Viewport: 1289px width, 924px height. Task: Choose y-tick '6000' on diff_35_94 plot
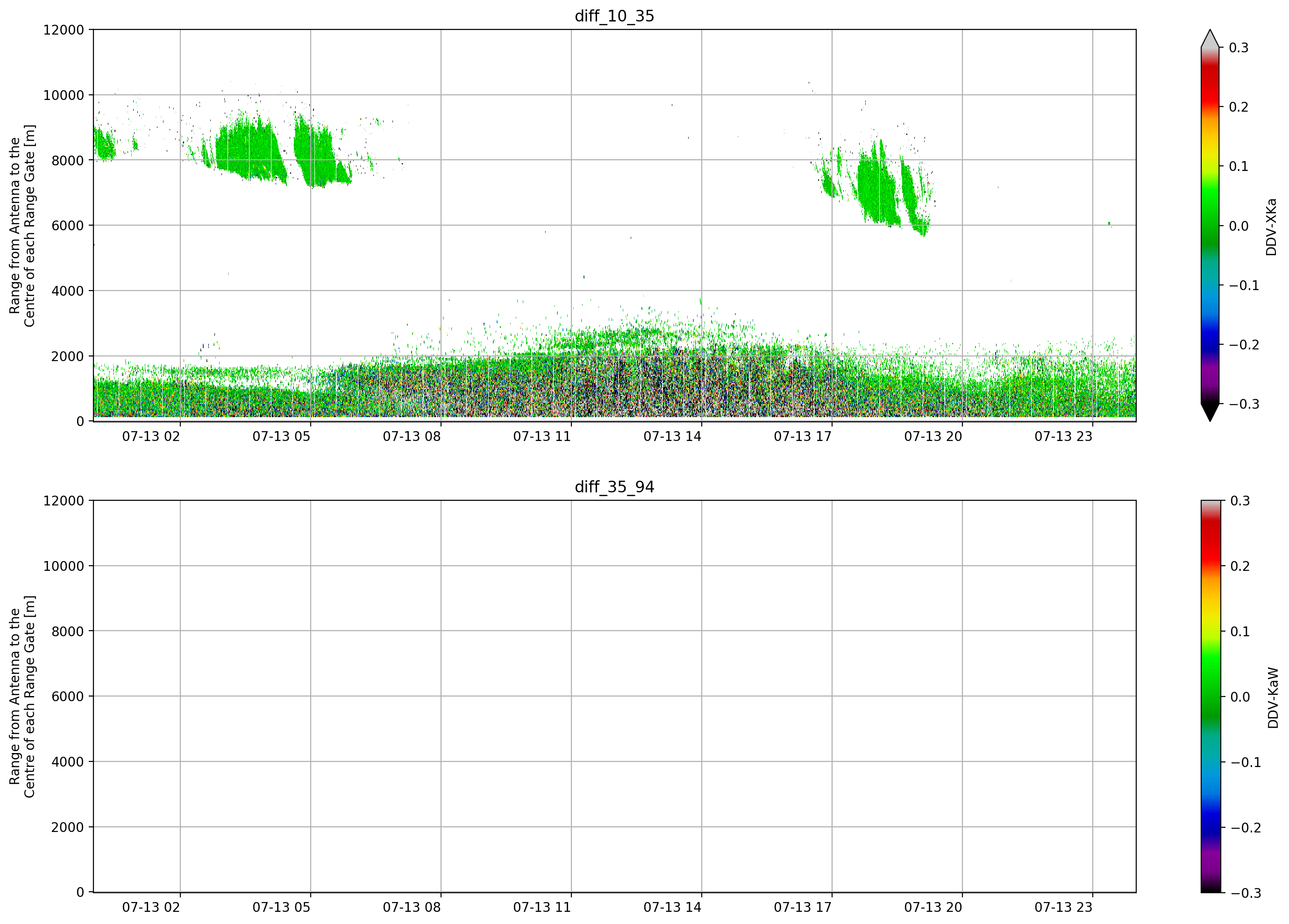pyautogui.click(x=68, y=697)
